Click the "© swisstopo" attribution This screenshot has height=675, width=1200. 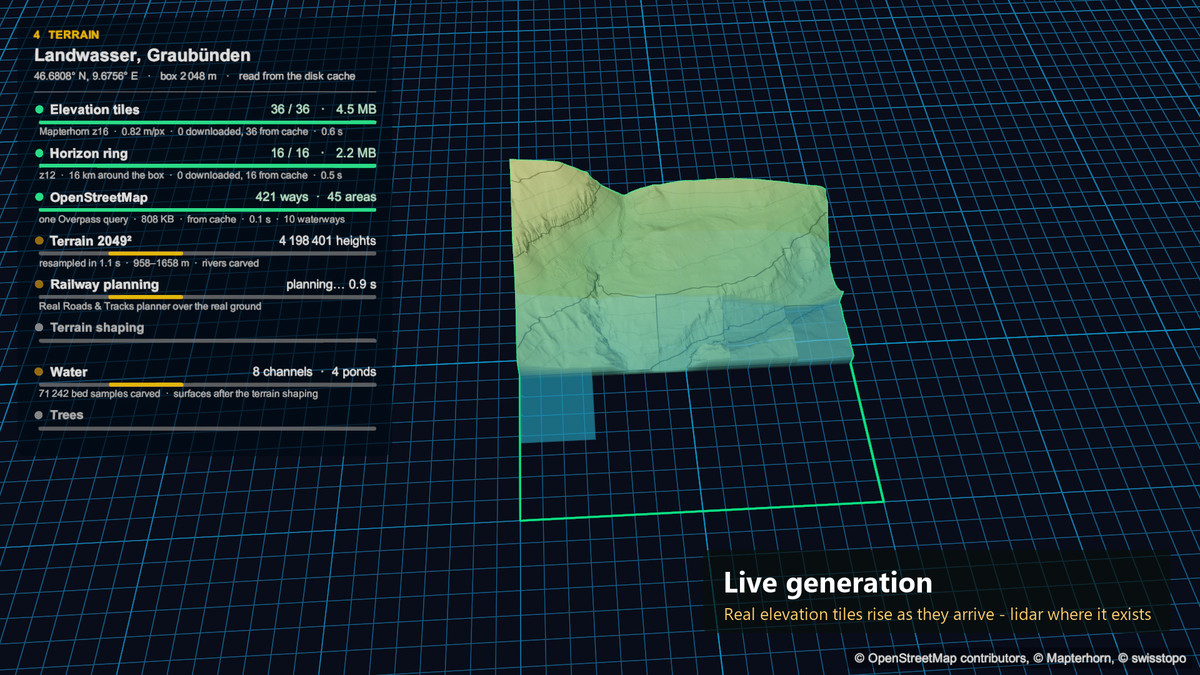tap(1152, 659)
